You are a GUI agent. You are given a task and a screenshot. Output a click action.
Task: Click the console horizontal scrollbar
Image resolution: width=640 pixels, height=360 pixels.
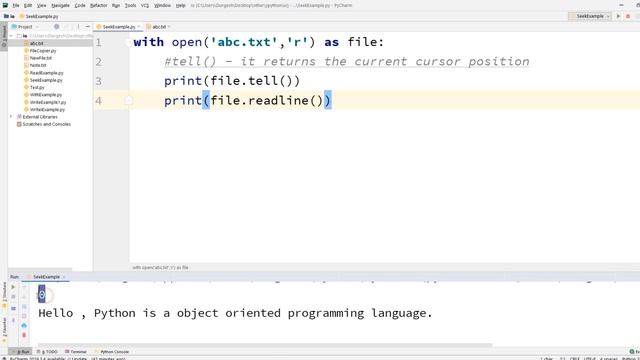265,345
